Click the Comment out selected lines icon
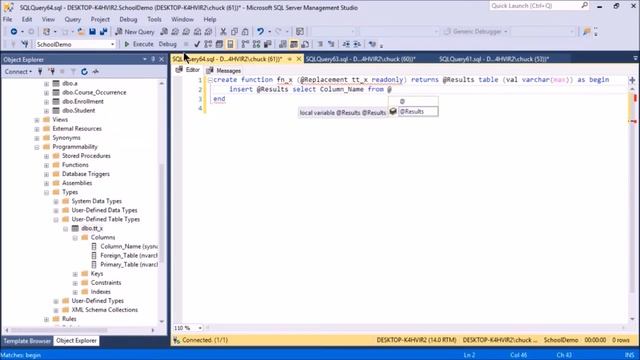The width and height of the screenshot is (640, 360). pyautogui.click(x=320, y=44)
